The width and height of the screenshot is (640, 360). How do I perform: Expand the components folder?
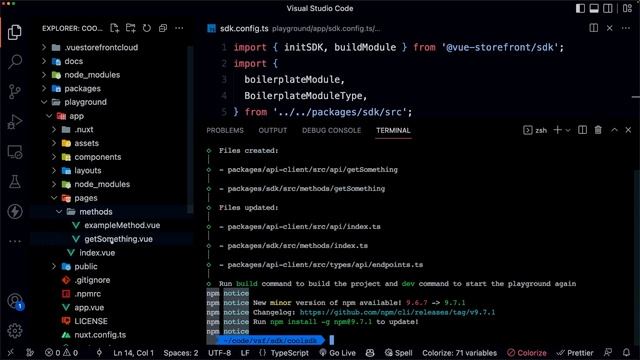pos(54,157)
